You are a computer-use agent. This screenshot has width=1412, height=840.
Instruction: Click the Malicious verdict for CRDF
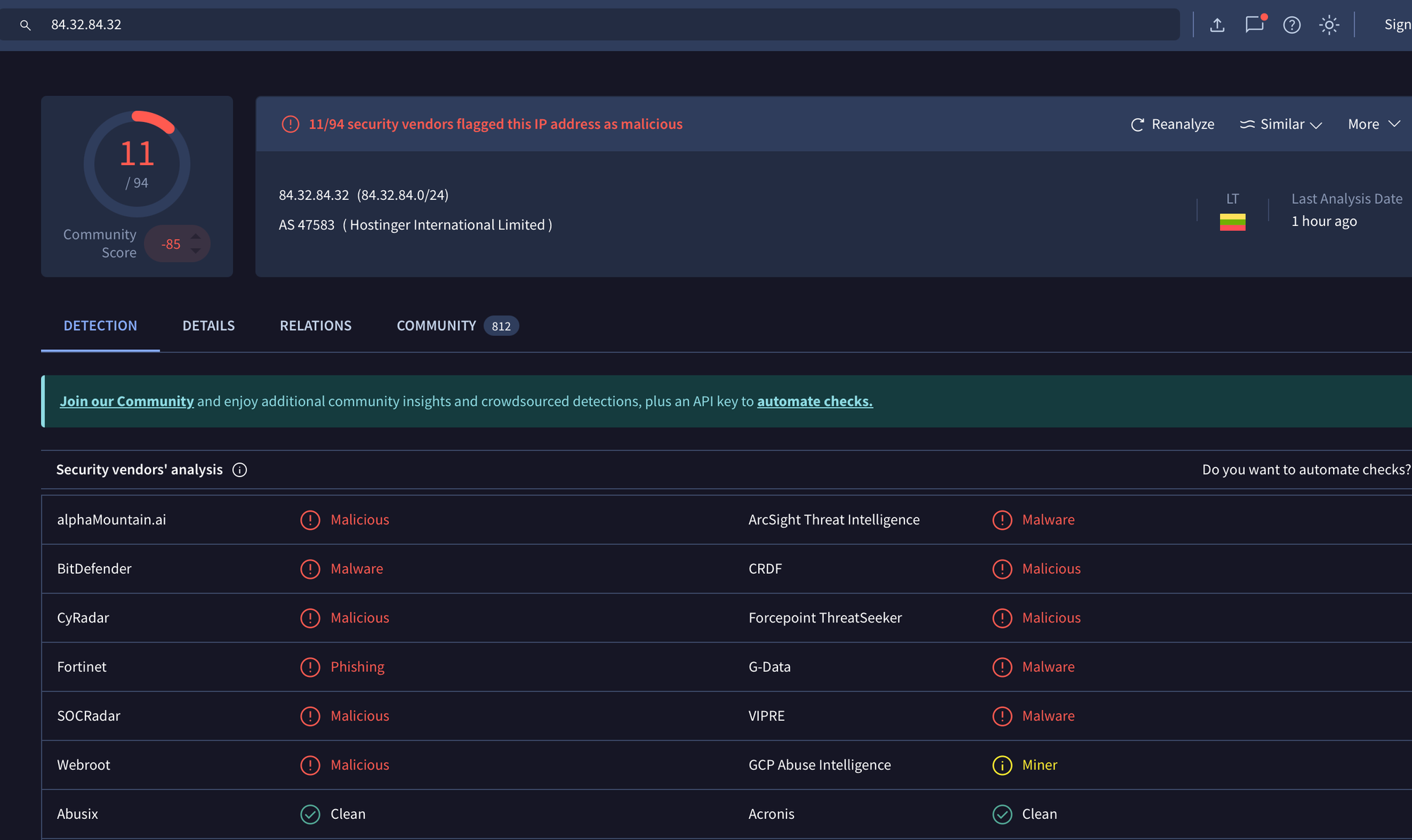pyautogui.click(x=1051, y=569)
